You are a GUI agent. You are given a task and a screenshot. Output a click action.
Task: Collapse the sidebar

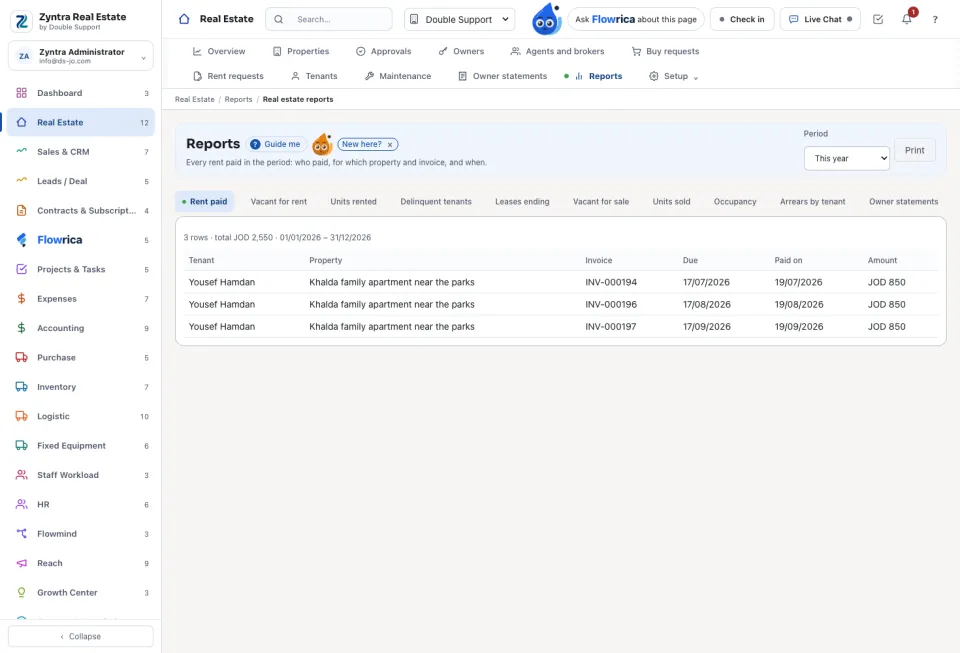point(81,636)
